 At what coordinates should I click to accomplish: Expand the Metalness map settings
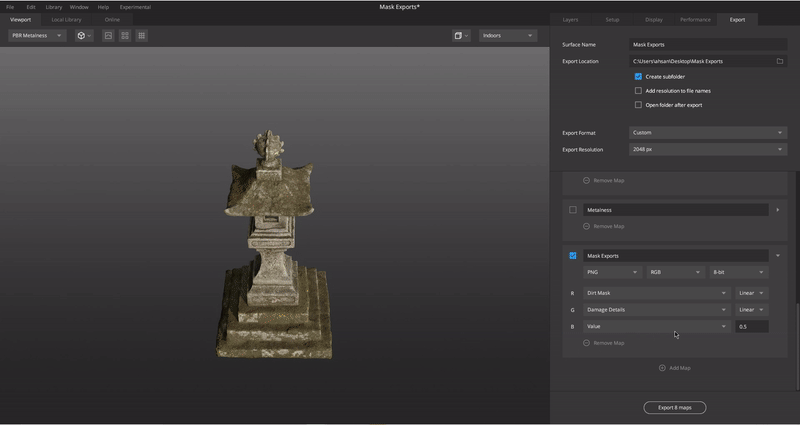pyautogui.click(x=778, y=210)
